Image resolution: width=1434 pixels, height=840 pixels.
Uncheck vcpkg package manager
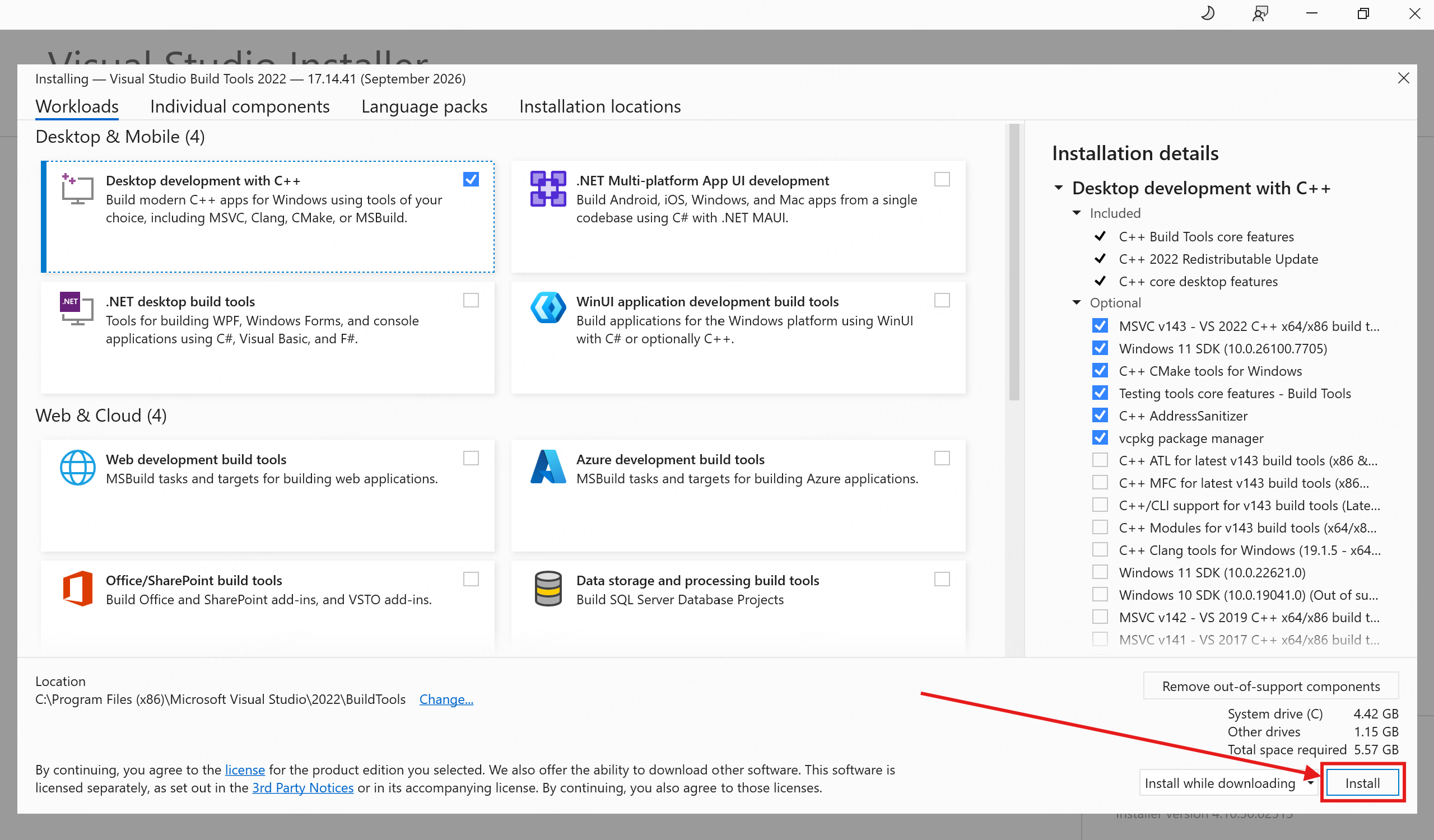click(x=1100, y=438)
